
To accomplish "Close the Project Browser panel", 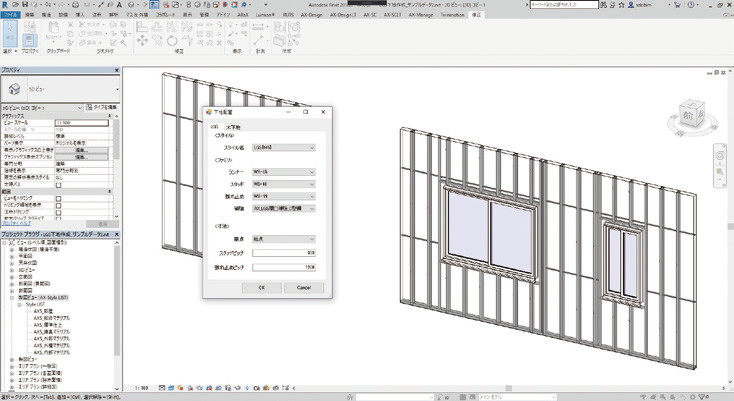I will click(x=118, y=233).
